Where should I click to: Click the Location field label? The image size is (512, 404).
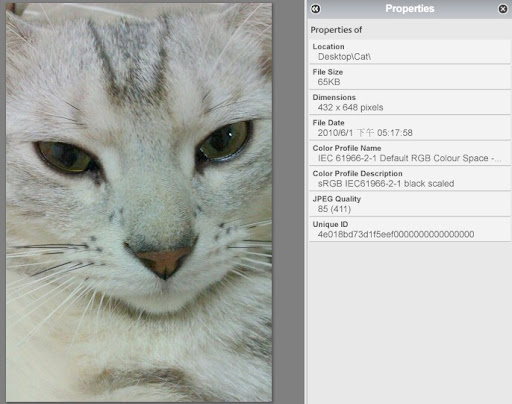click(328, 47)
